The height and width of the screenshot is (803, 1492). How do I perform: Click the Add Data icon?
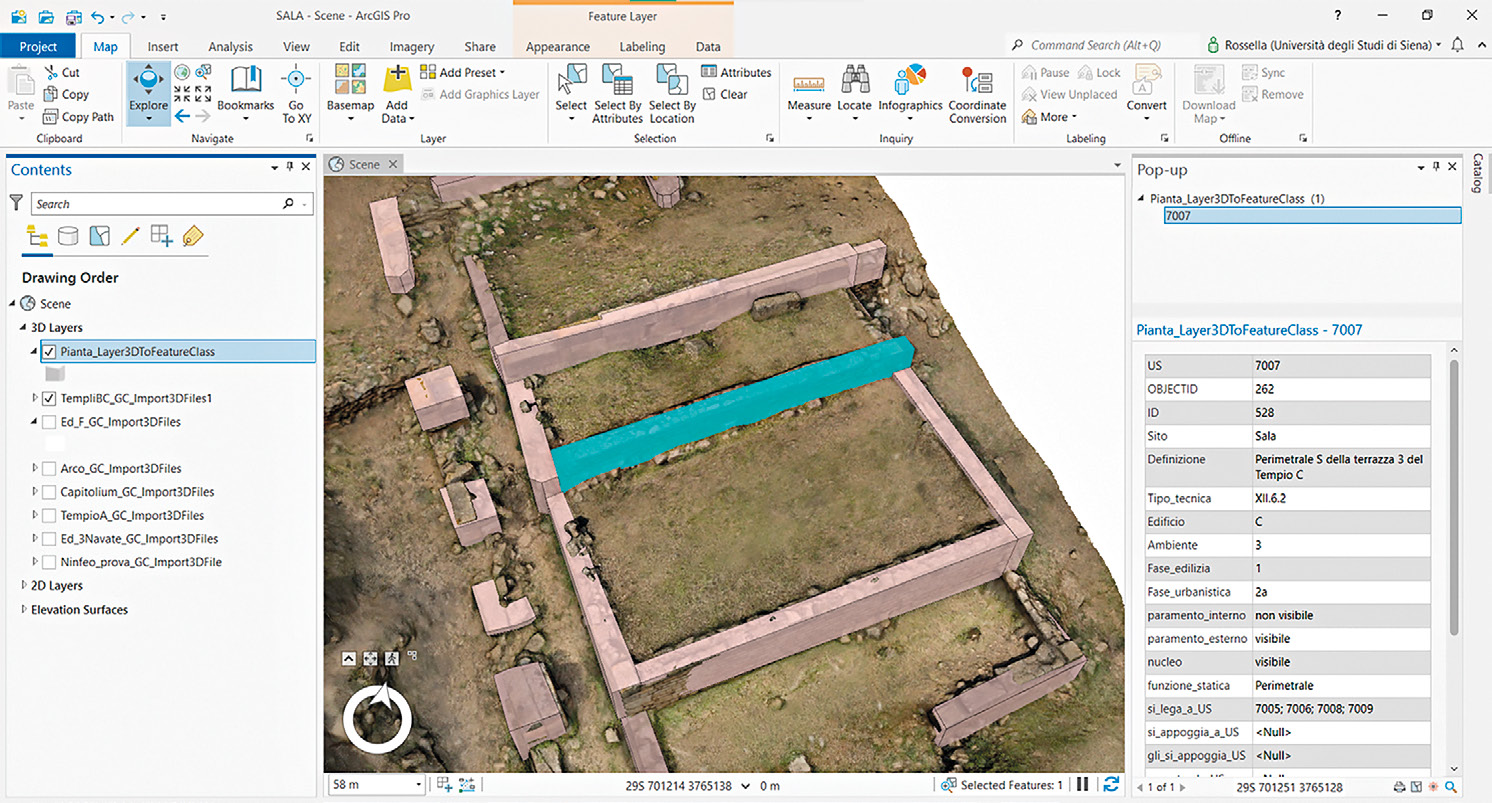[397, 79]
